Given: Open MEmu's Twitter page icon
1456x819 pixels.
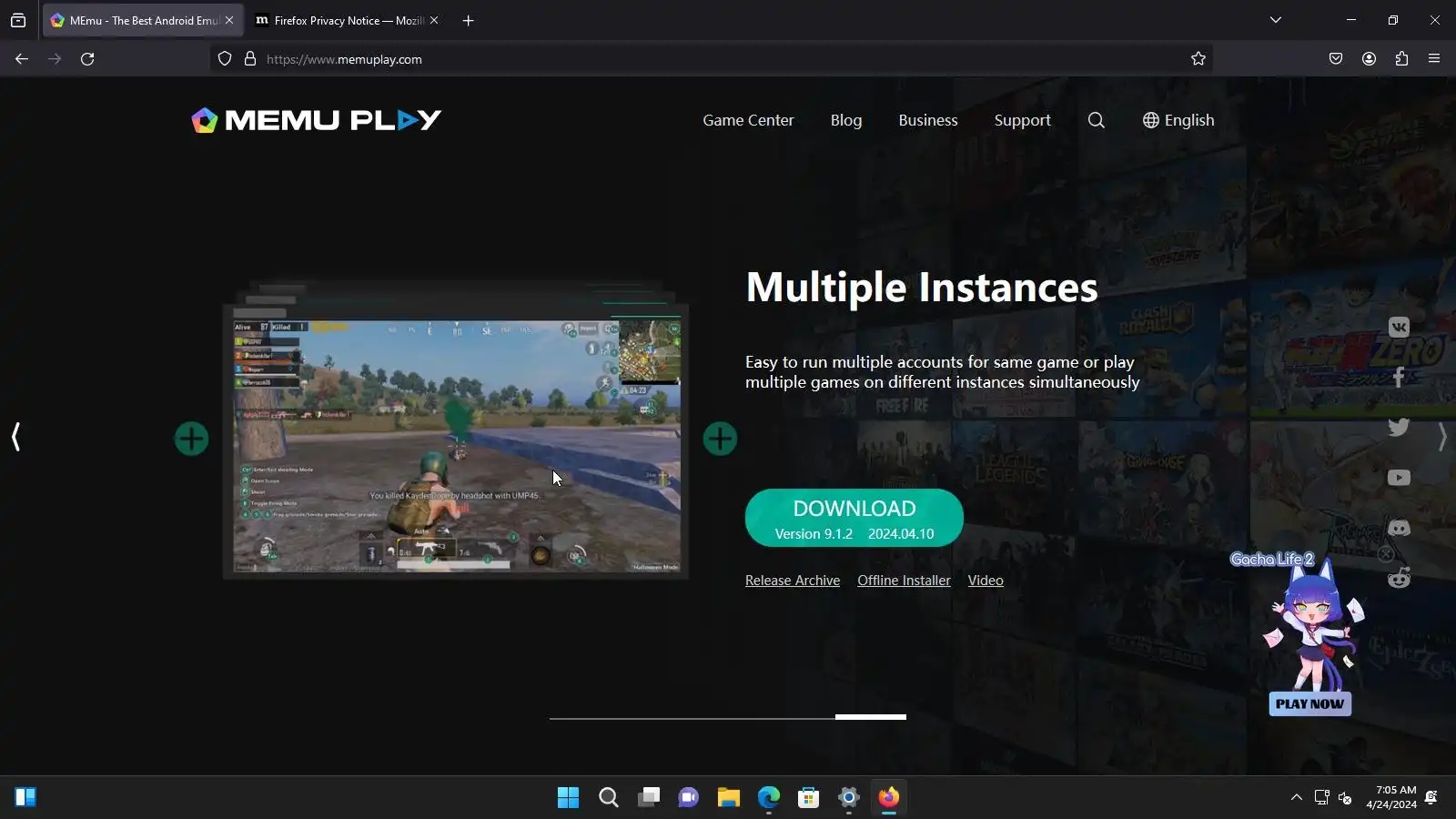Looking at the screenshot, I should [x=1399, y=427].
